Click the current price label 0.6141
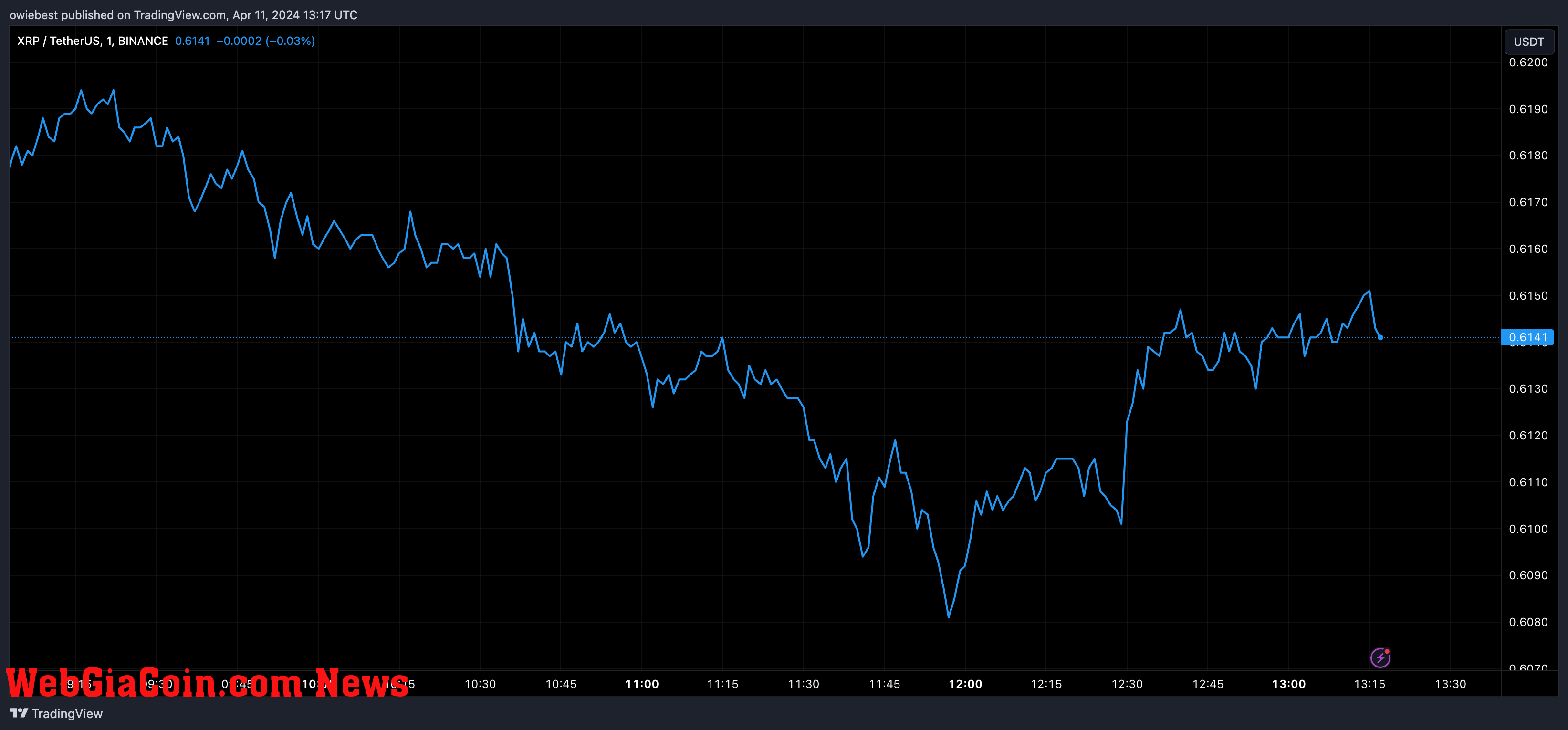 click(1527, 337)
